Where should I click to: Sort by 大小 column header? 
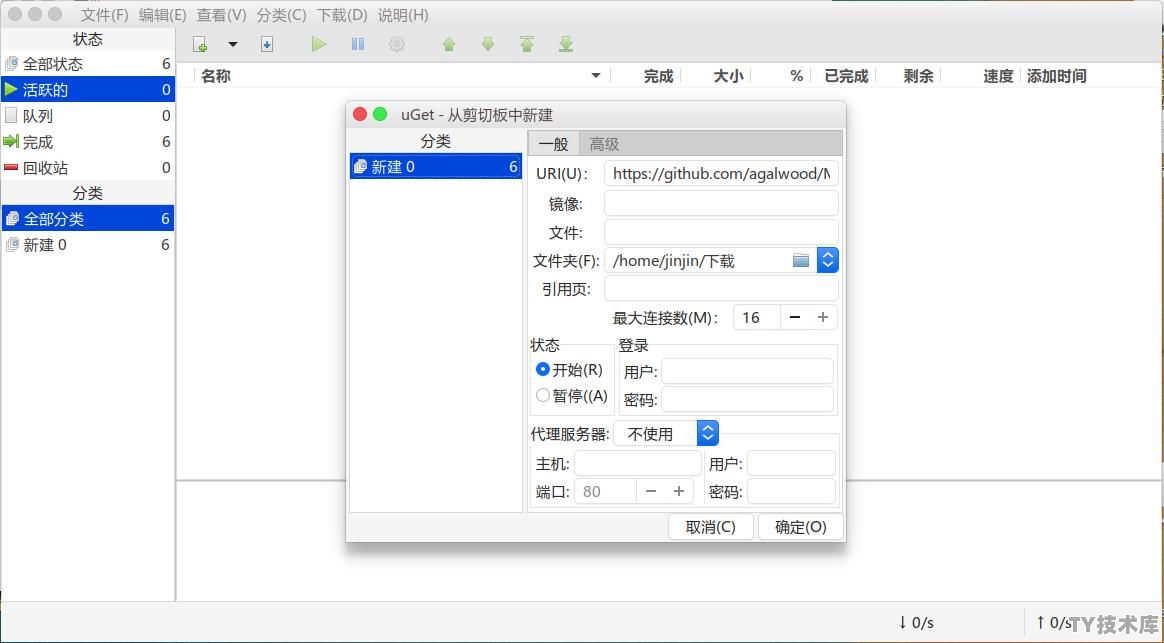[728, 76]
